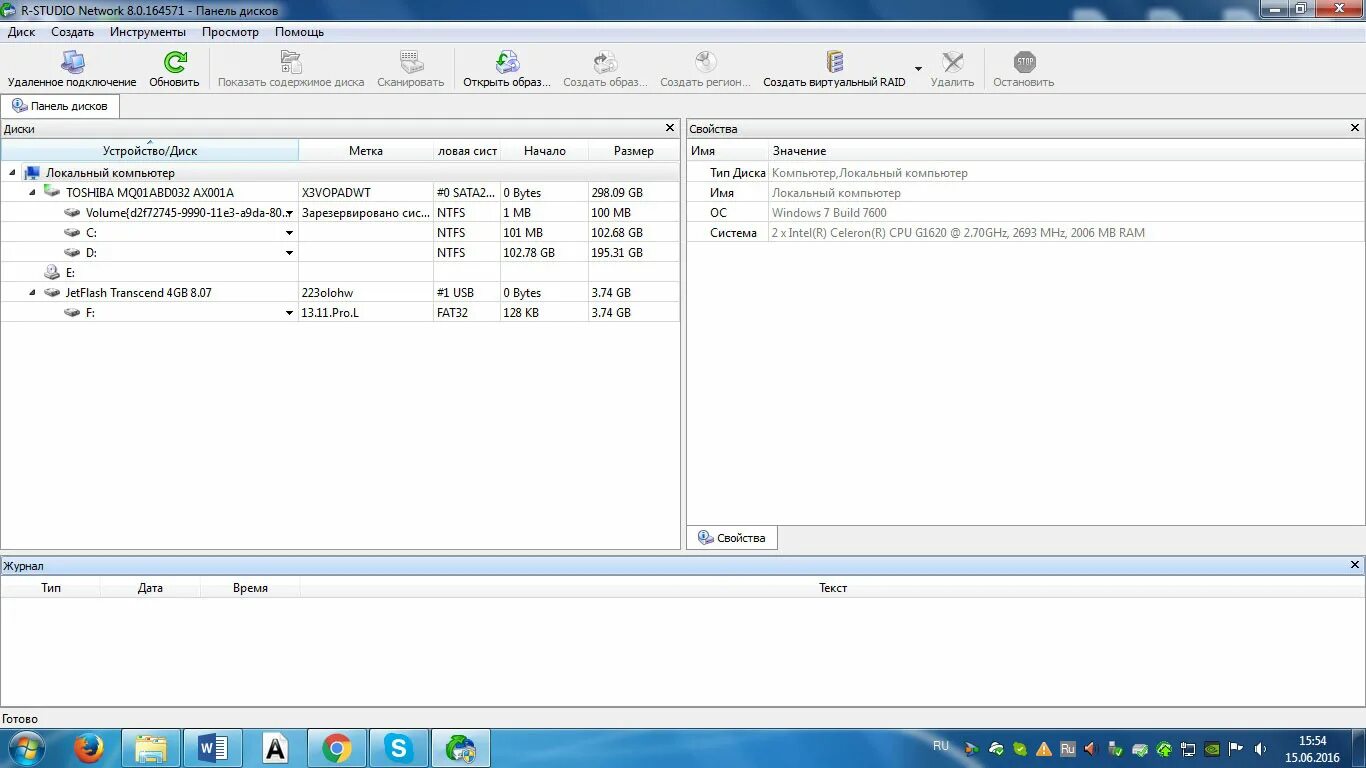
Task: Click the Система property row
Action: pos(1025,232)
